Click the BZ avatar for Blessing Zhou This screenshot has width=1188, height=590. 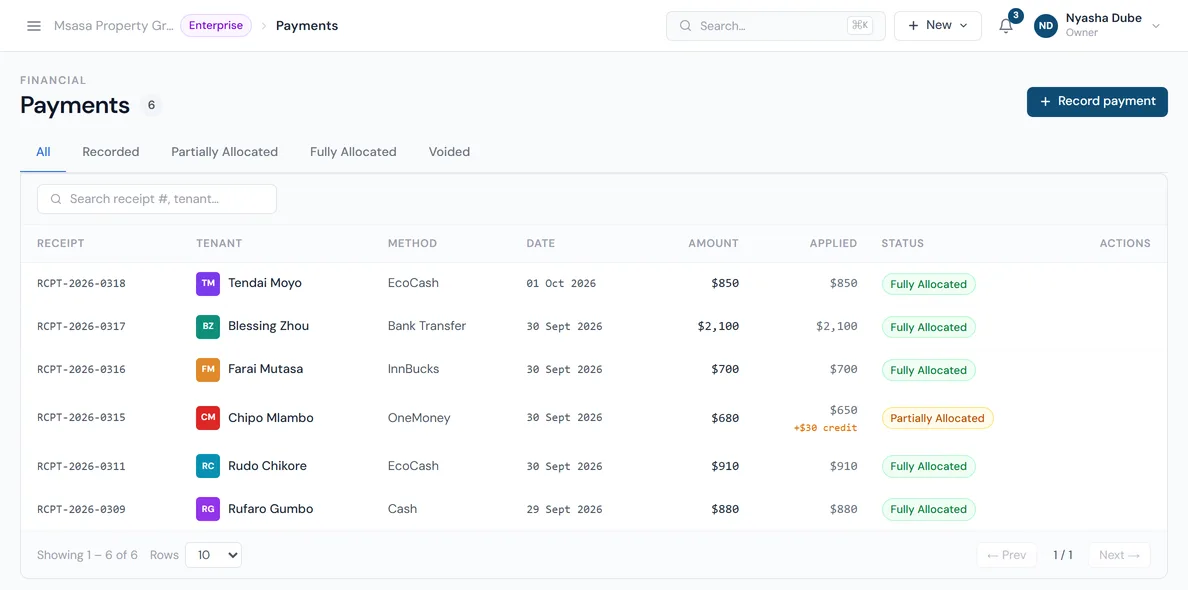pos(208,326)
